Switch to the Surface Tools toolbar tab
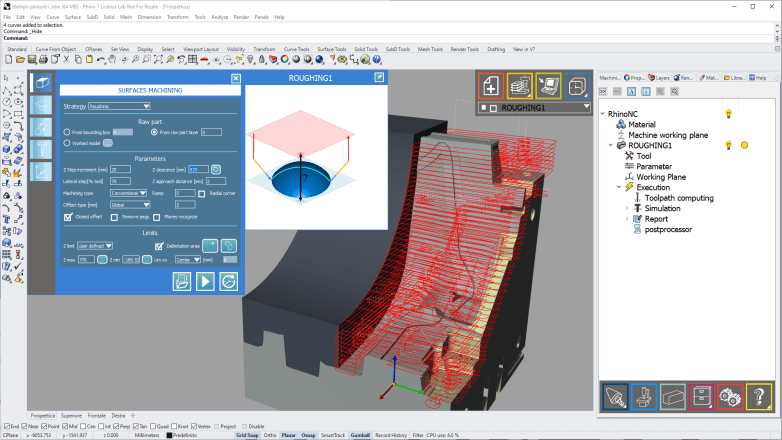Screen dimensions: 782x440 click(332, 49)
